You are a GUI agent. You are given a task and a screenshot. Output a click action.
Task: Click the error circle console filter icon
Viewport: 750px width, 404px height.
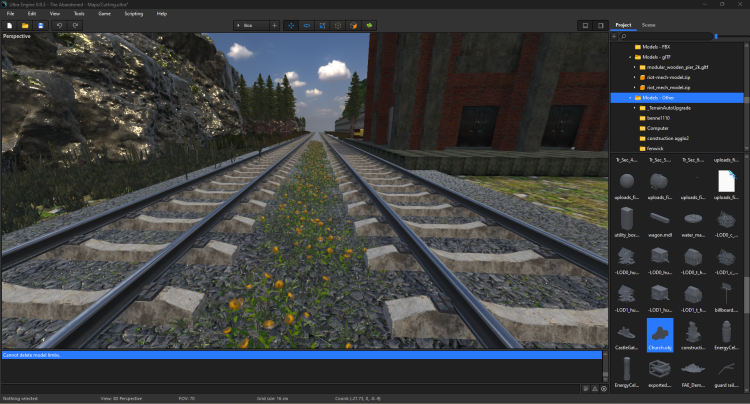tap(604, 389)
